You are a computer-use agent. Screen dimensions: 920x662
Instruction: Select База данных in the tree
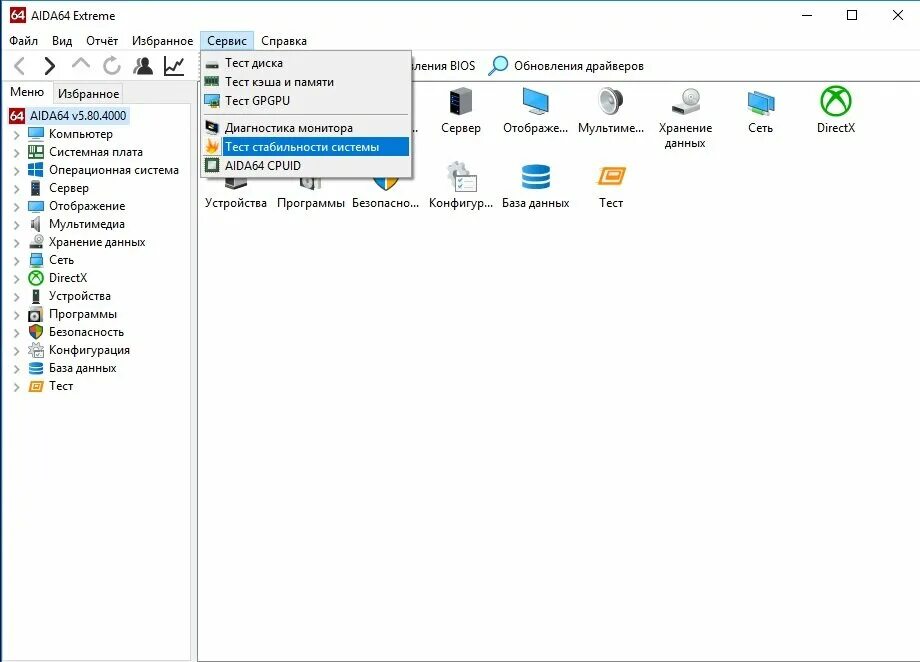coord(83,368)
